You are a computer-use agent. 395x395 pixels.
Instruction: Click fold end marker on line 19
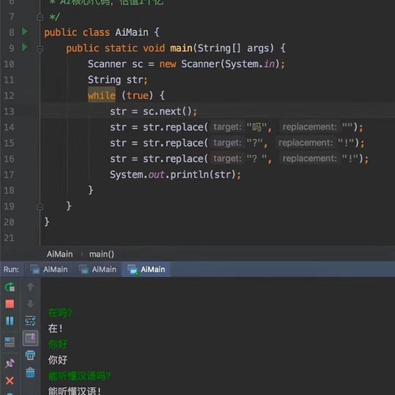point(40,207)
